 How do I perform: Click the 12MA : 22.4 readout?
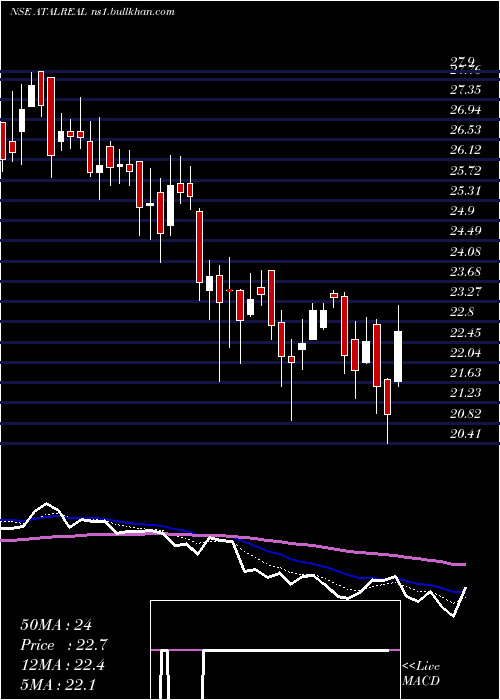(x=62, y=665)
